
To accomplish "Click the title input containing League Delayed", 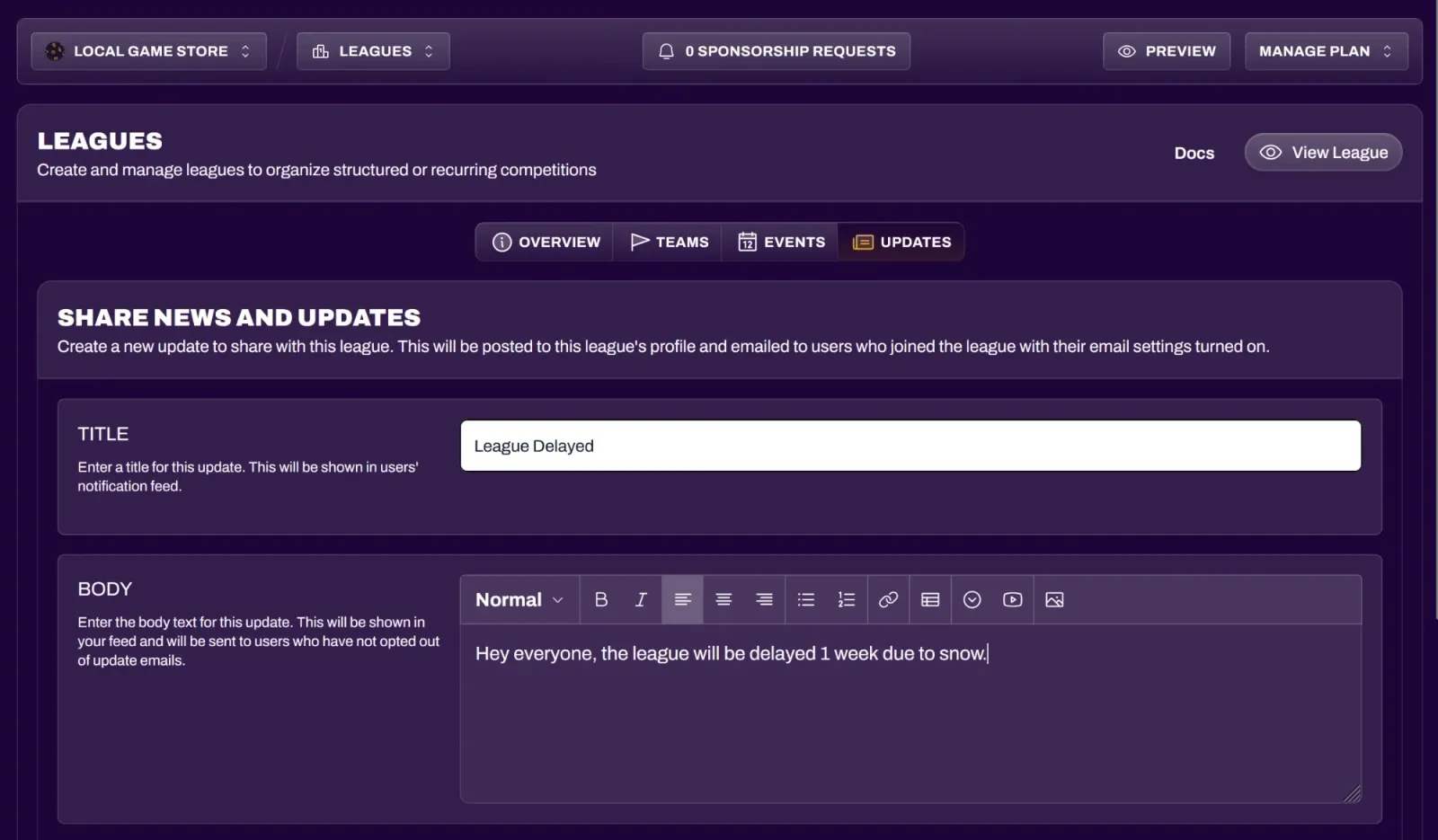I will coord(910,446).
